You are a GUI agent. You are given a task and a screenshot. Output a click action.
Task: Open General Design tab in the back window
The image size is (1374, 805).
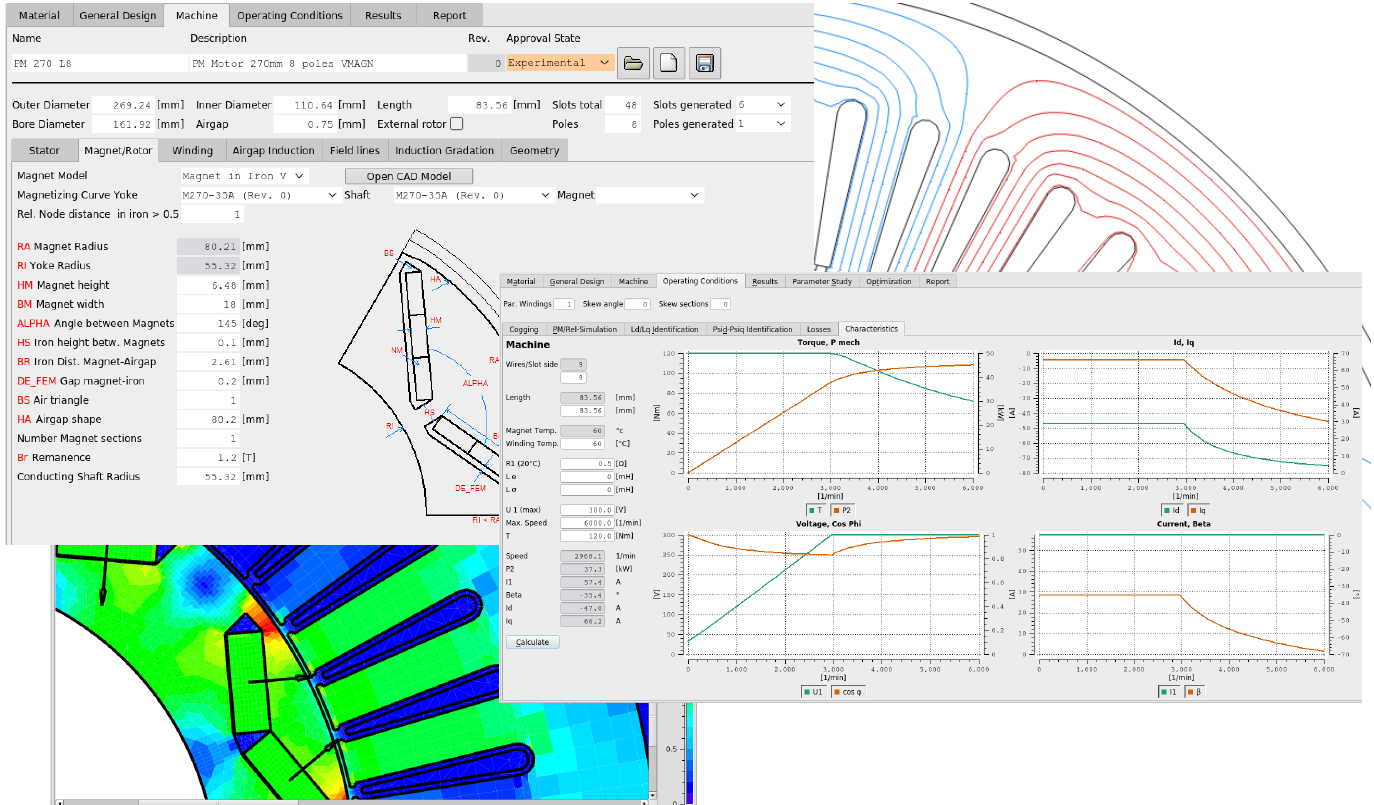tap(117, 15)
